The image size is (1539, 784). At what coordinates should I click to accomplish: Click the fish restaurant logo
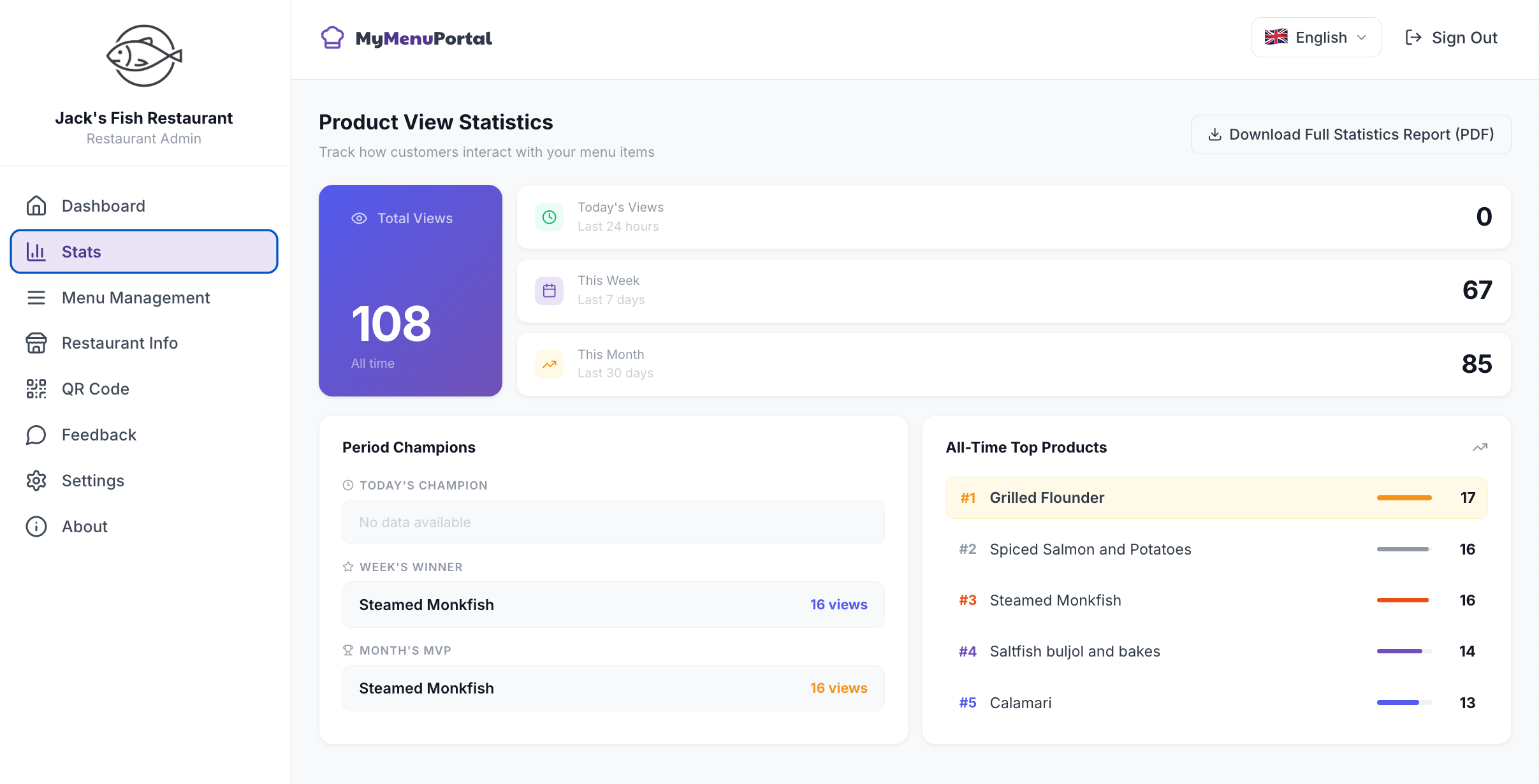click(x=144, y=56)
